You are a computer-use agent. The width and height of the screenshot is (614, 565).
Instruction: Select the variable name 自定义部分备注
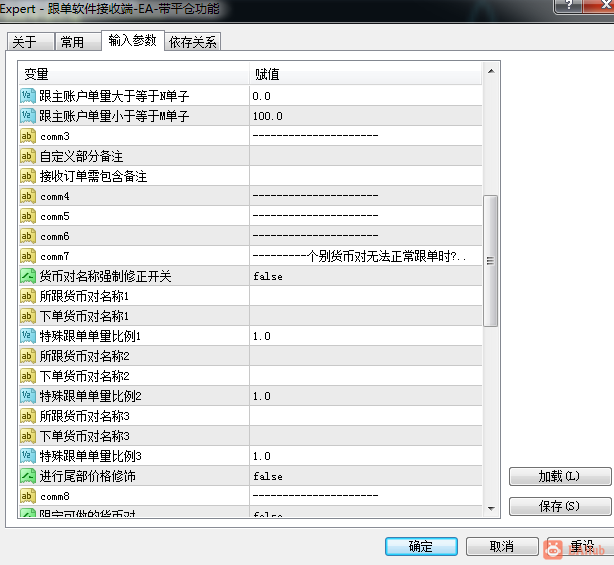tap(81, 156)
